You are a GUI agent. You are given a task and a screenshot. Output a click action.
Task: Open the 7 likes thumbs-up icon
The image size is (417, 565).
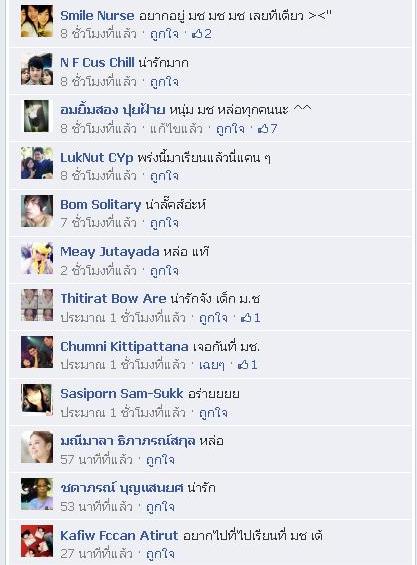coord(267,129)
